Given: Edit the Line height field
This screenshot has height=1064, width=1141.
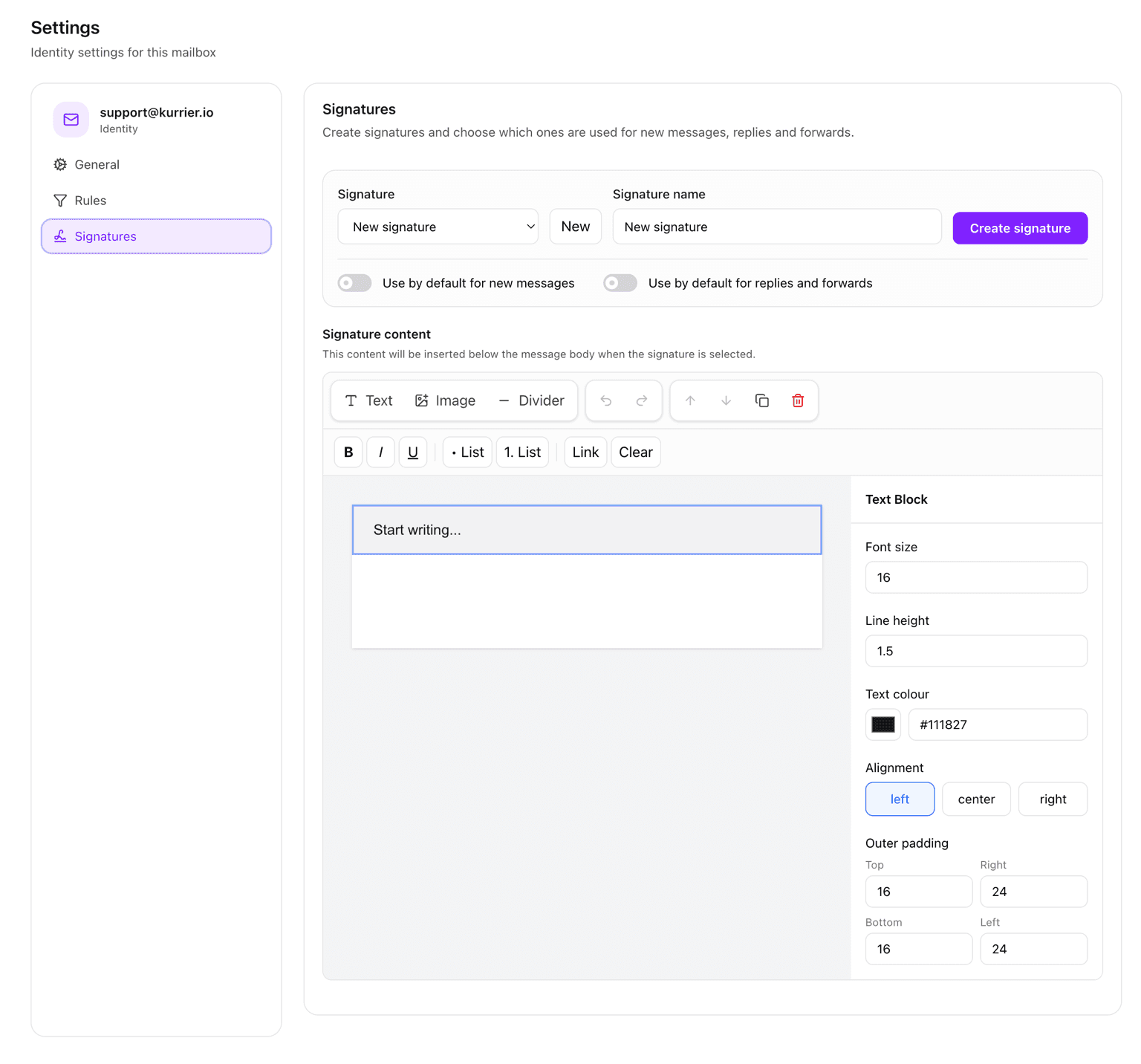Looking at the screenshot, I should pos(976,651).
